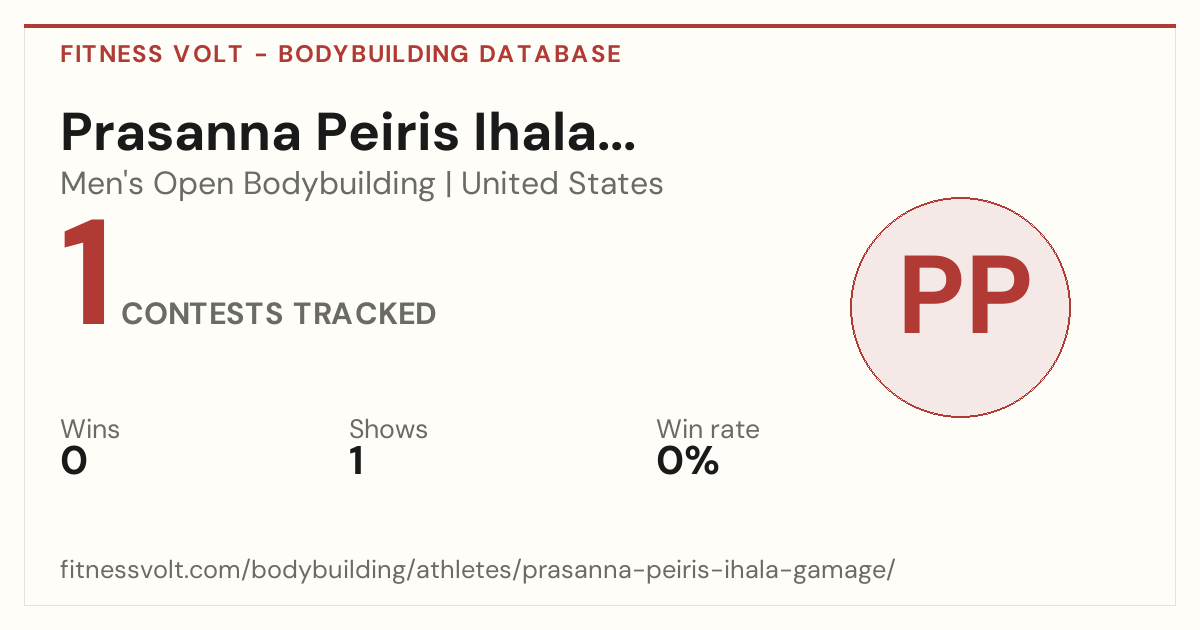Click the Fitness Volt Bodybuilding Database header

pyautogui.click(x=341, y=54)
